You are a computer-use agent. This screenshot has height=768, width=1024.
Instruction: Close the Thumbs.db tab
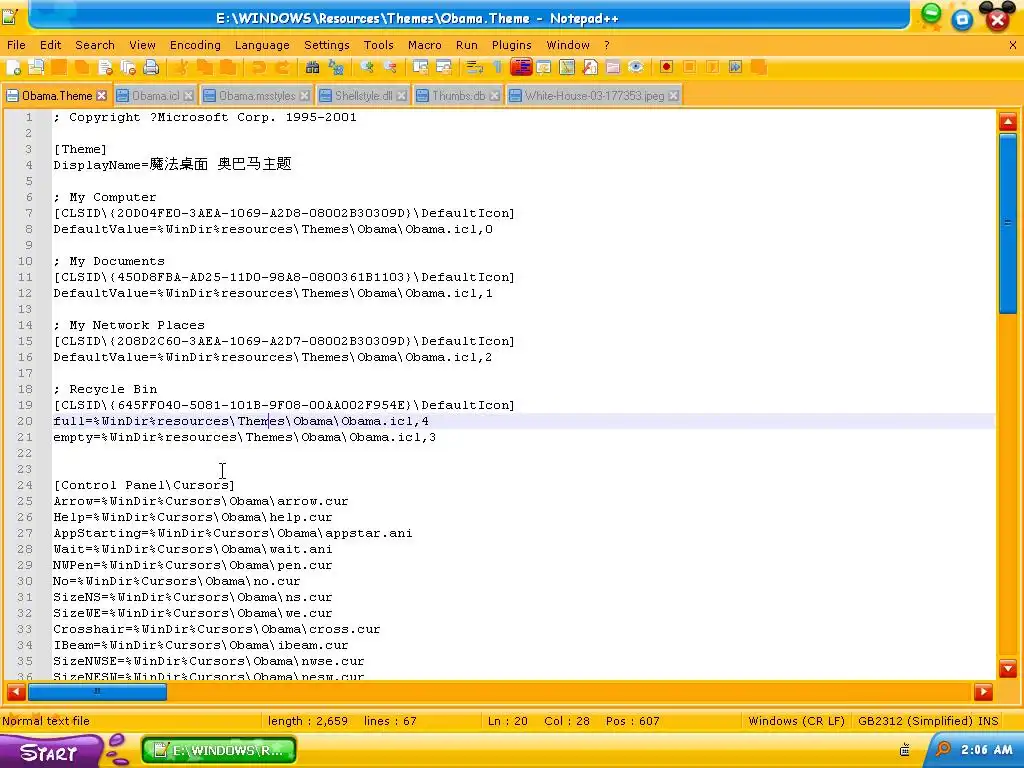(494, 96)
